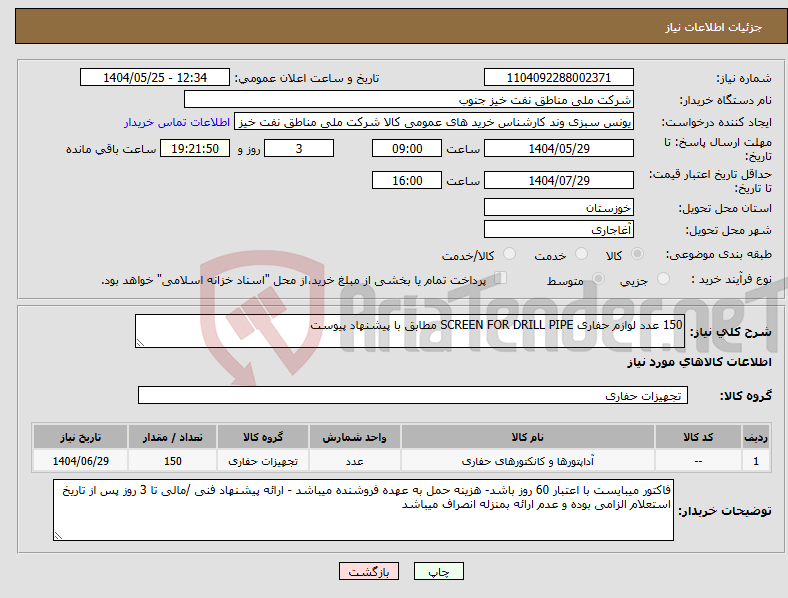Click the goods group field تجهیزات حفاری
The width and height of the screenshot is (788, 598).
[413, 395]
